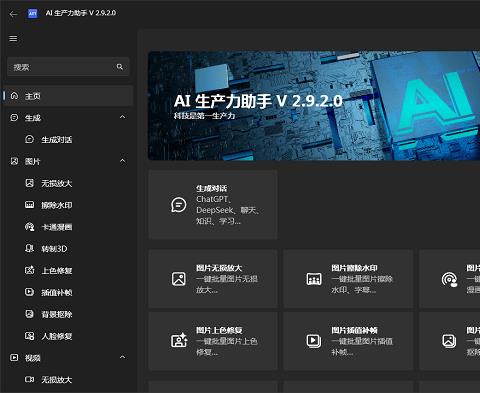Open the 生成对话 ChatGPT card
The height and width of the screenshot is (393, 480).
[213, 205]
